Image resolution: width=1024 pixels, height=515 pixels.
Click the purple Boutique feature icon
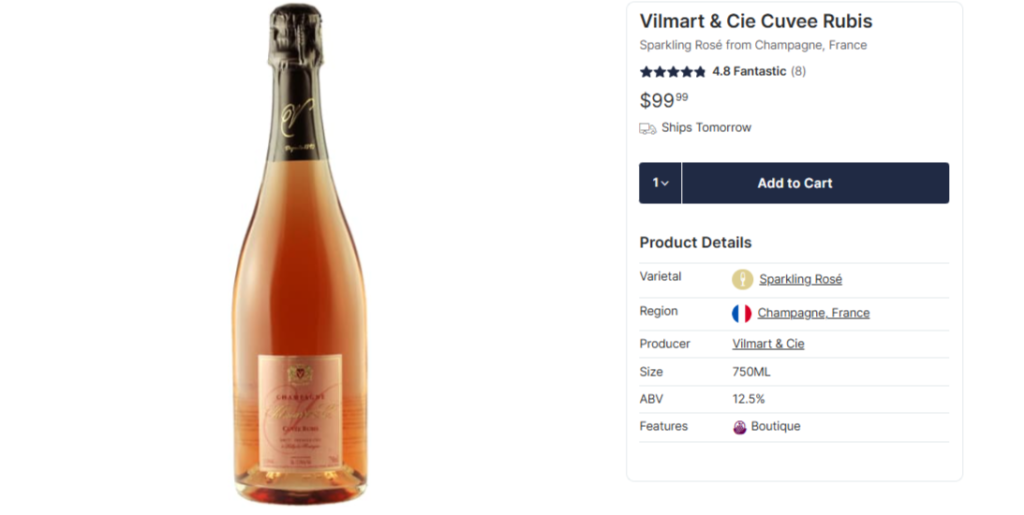[x=740, y=427]
